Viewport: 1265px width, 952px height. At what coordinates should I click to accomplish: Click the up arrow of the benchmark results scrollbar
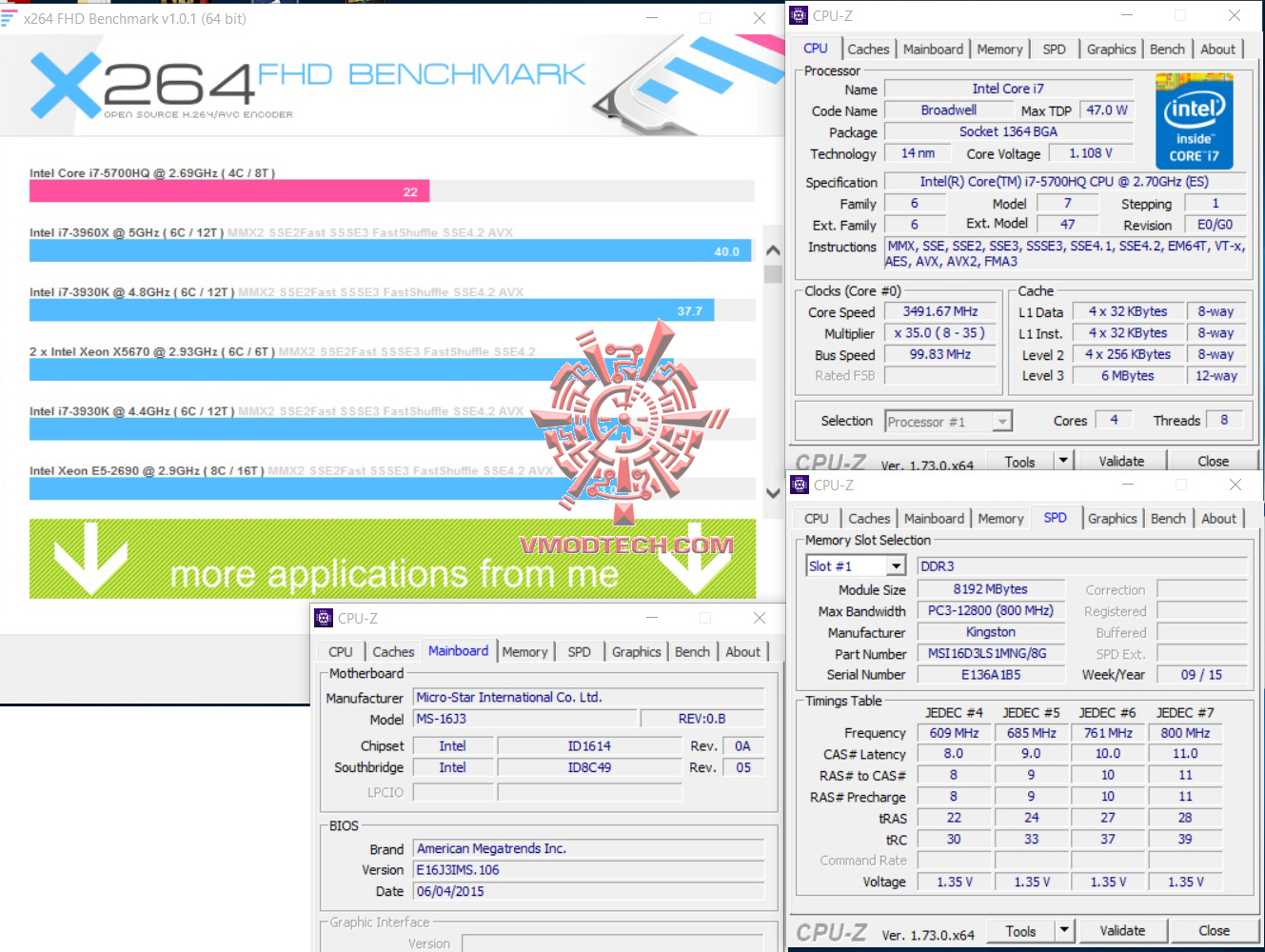(773, 250)
